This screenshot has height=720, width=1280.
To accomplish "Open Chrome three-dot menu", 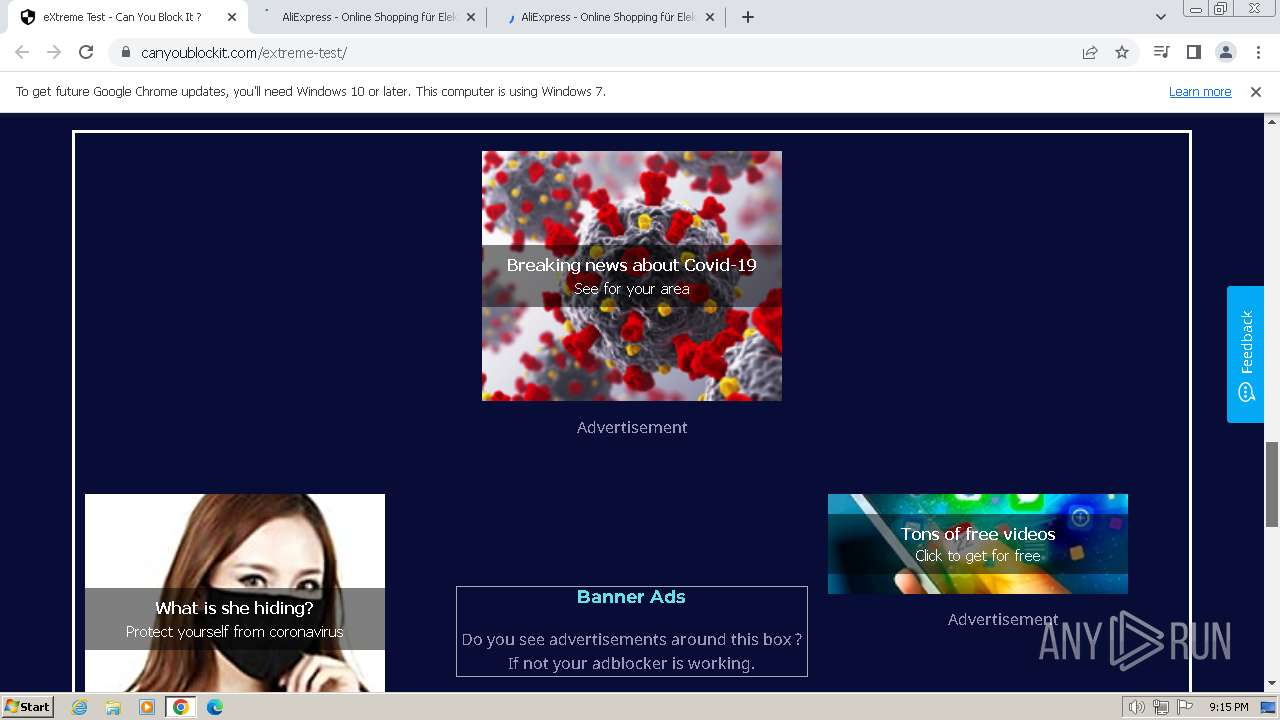I will 1257,52.
